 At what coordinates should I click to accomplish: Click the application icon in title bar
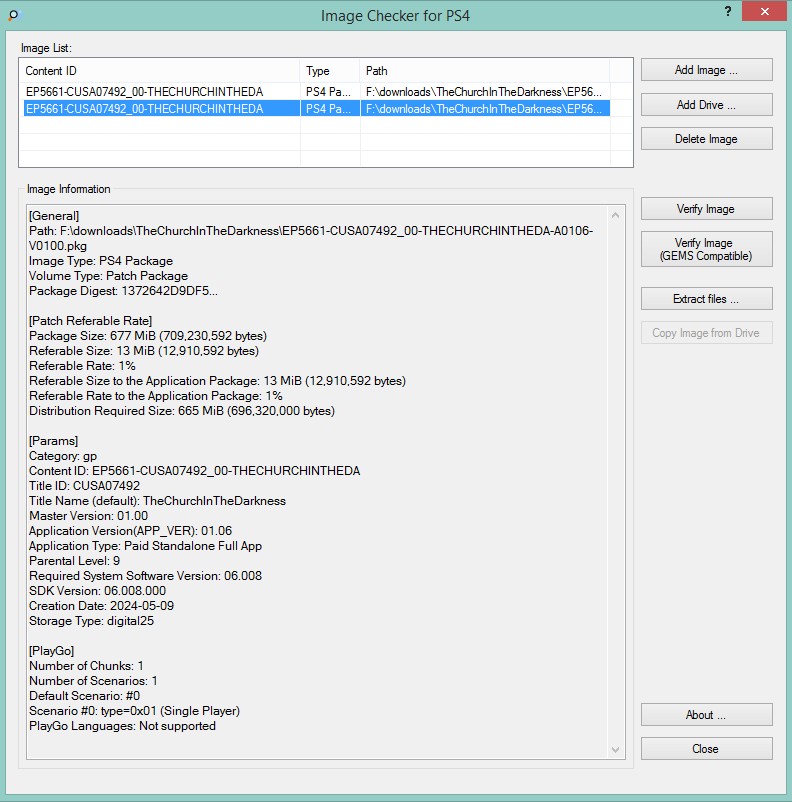pyautogui.click(x=14, y=15)
